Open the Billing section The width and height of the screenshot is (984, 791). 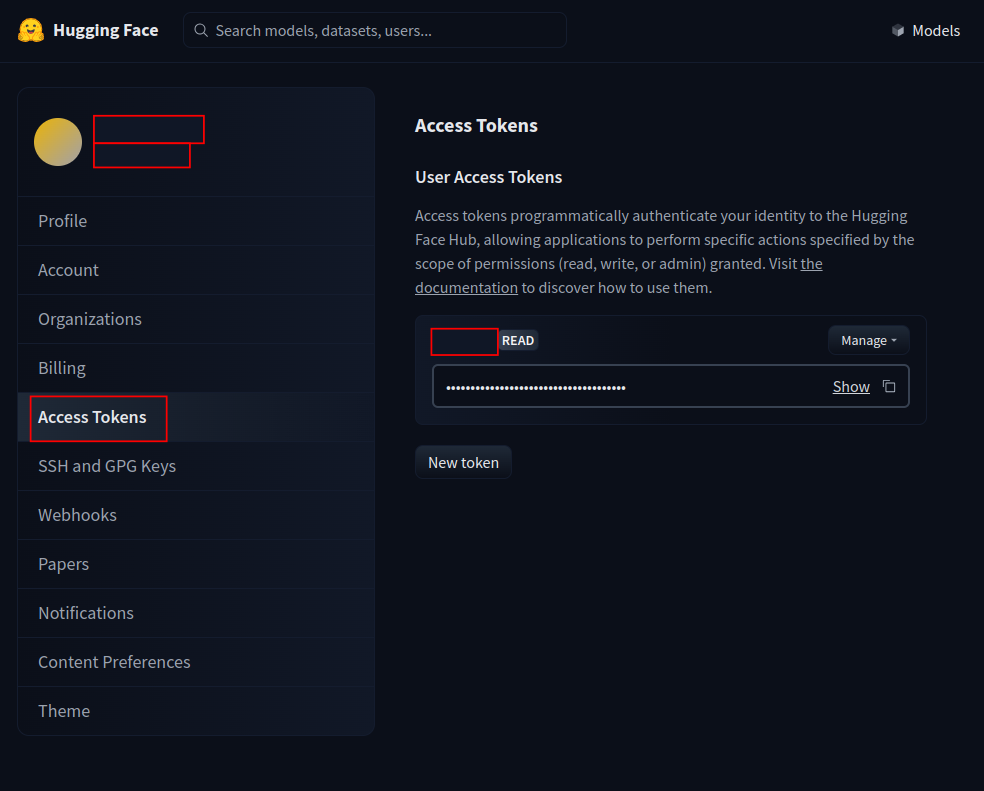tap(62, 368)
